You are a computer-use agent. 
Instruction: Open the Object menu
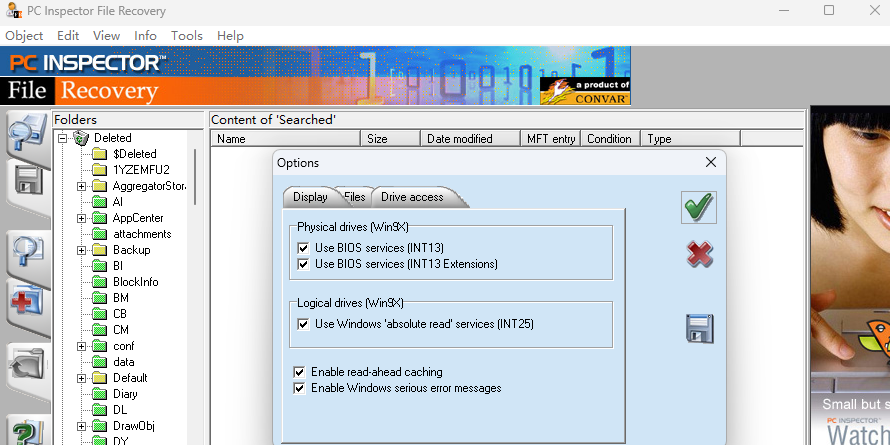click(x=24, y=36)
